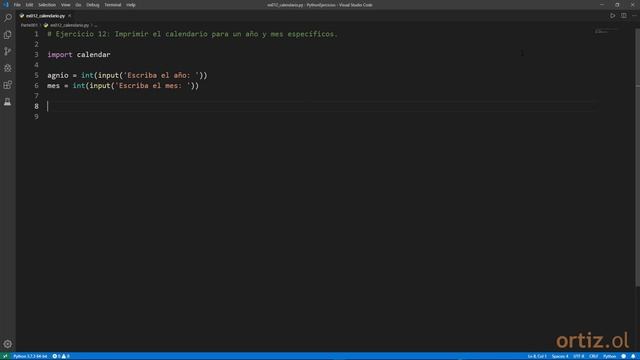Click the 'Escriba el año: ' string
Screen dimensions: 640x360
point(161,76)
